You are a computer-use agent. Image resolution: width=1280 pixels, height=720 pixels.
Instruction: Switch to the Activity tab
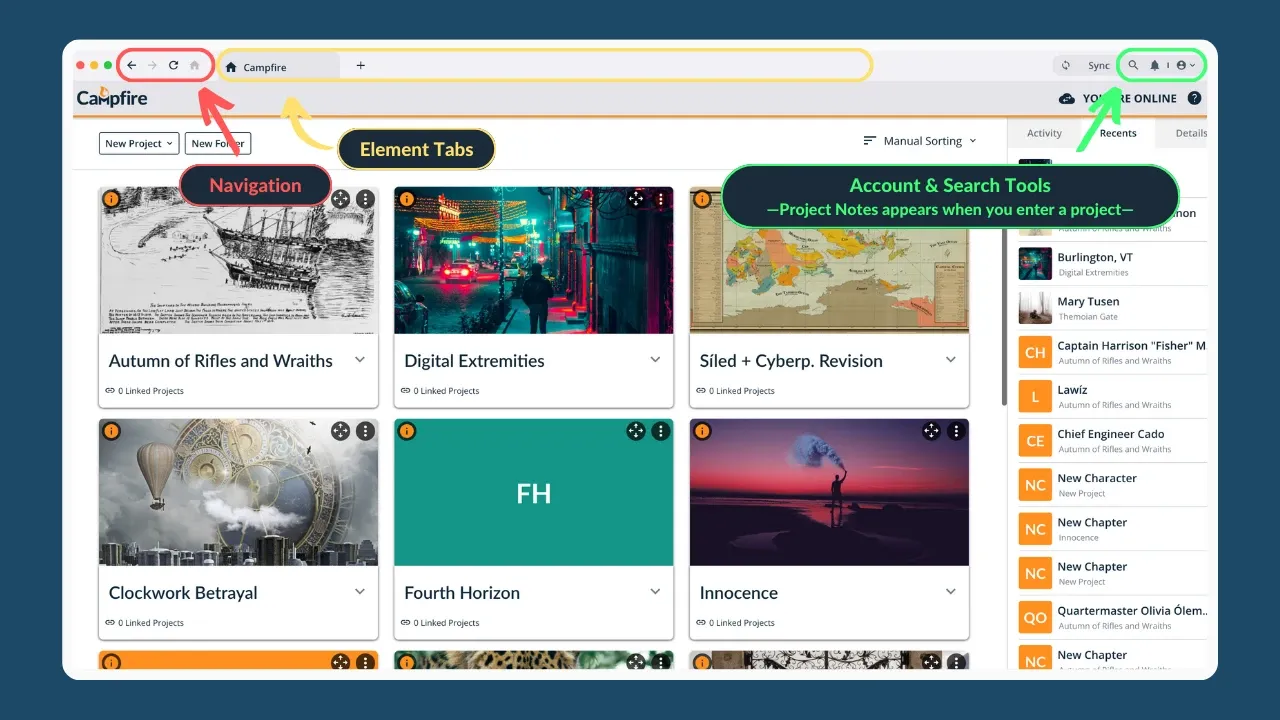(1044, 132)
